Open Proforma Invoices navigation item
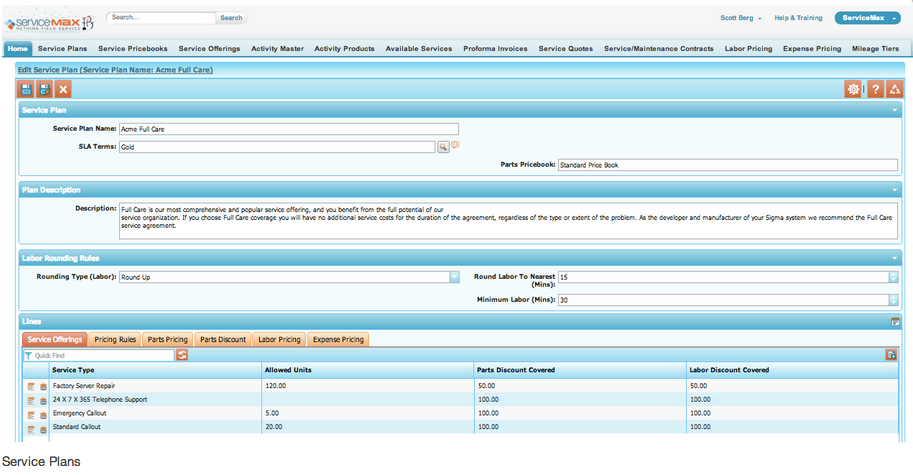 (x=496, y=49)
